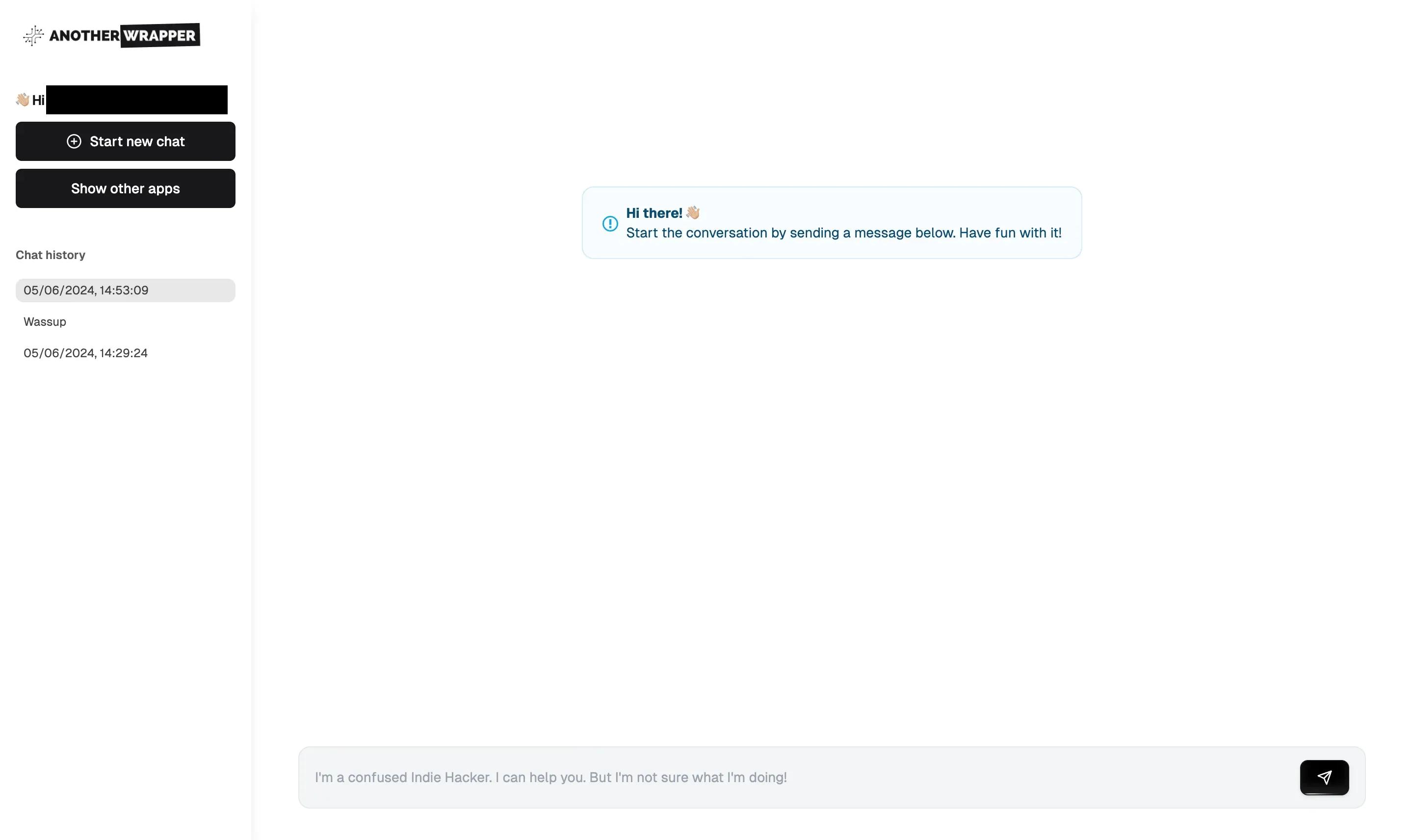Click the sparkle/asterisk icon in header

click(32, 34)
